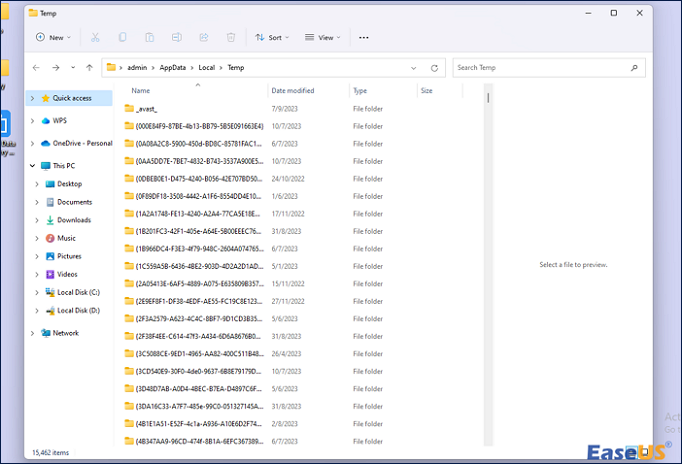Select Local Disk (C:) in sidebar

click(78, 292)
